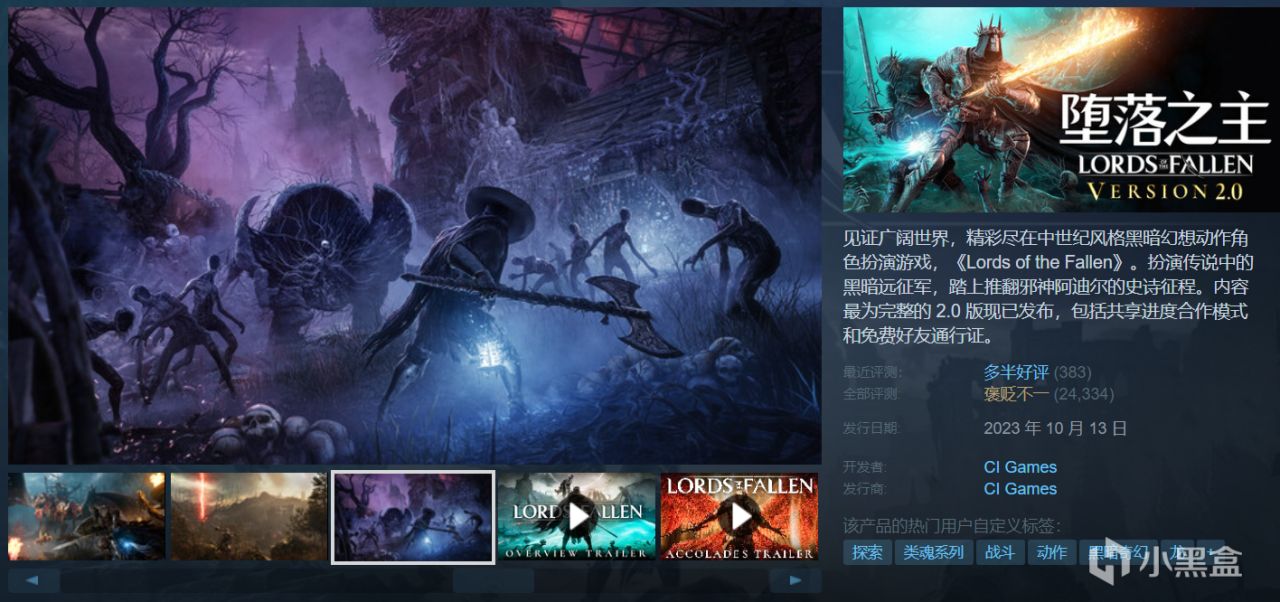Play the Accolades Trailer video thumbnail

(739, 516)
